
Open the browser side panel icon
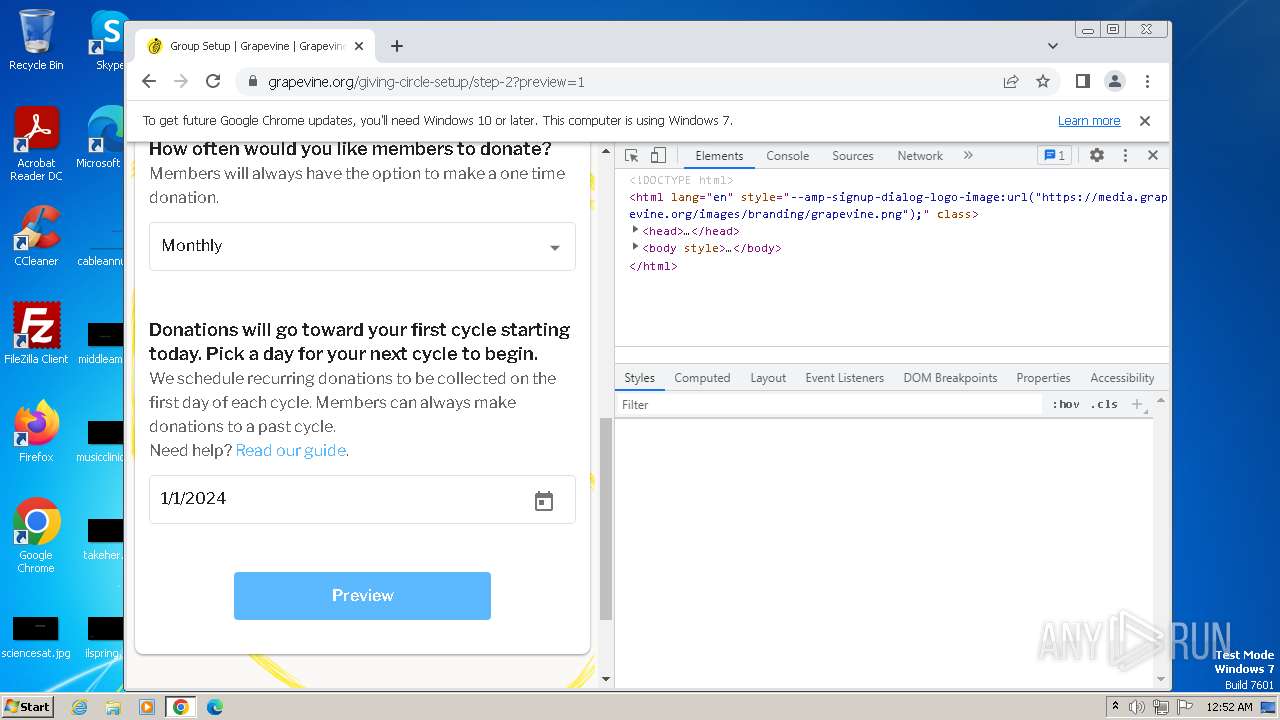[x=1082, y=81]
